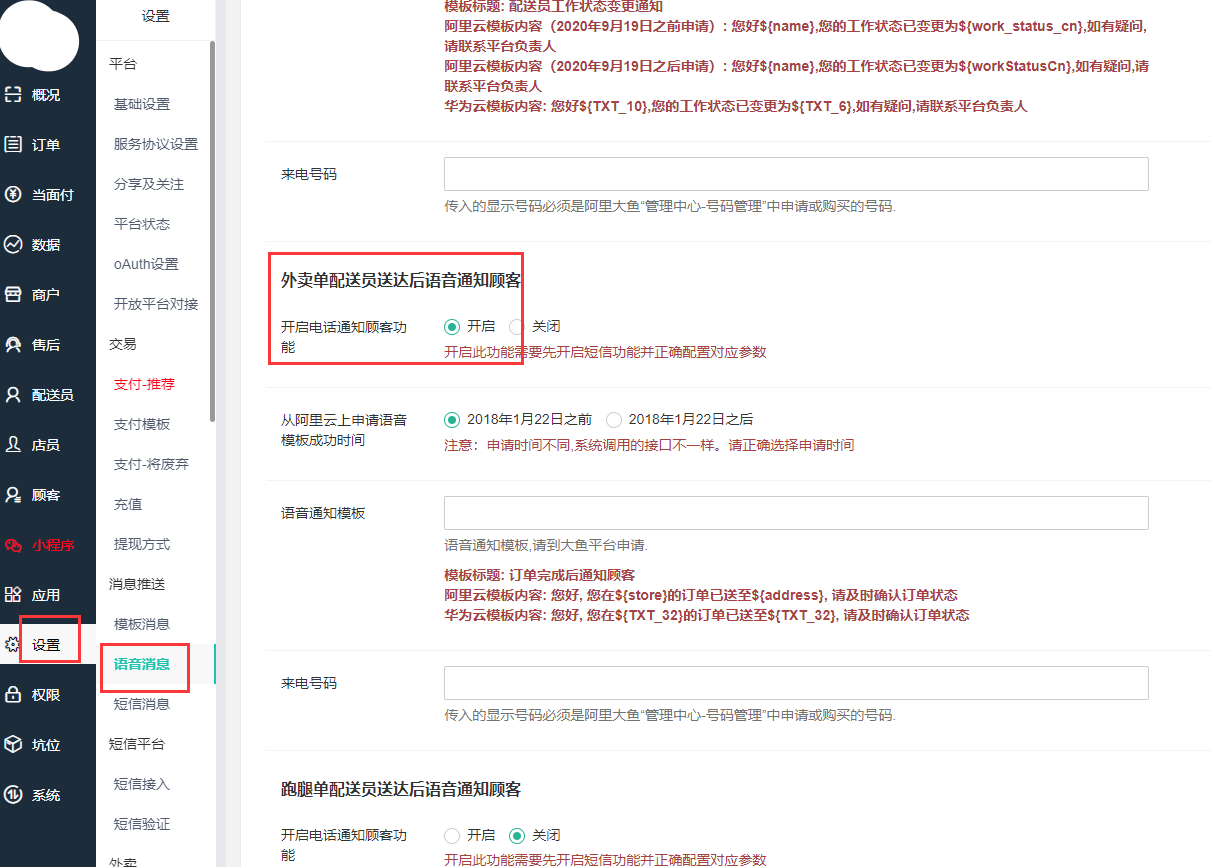
Task: Click the 订单 main navigation label
Action: tap(46, 145)
